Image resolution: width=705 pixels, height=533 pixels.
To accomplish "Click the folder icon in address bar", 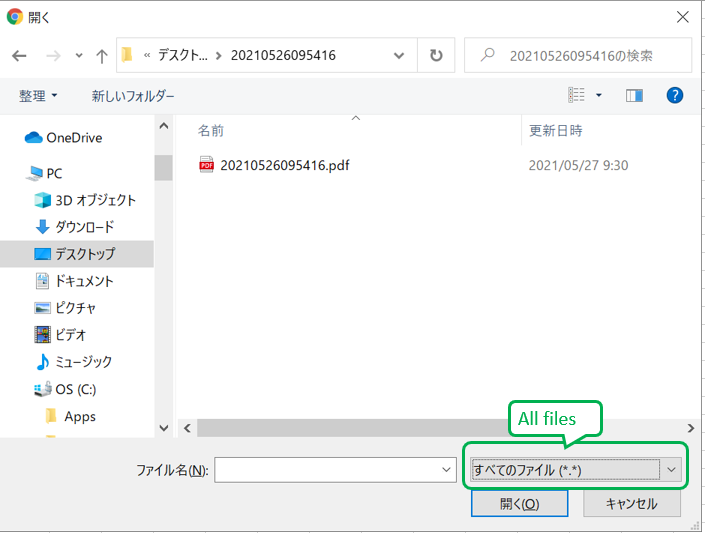I will click(127, 55).
